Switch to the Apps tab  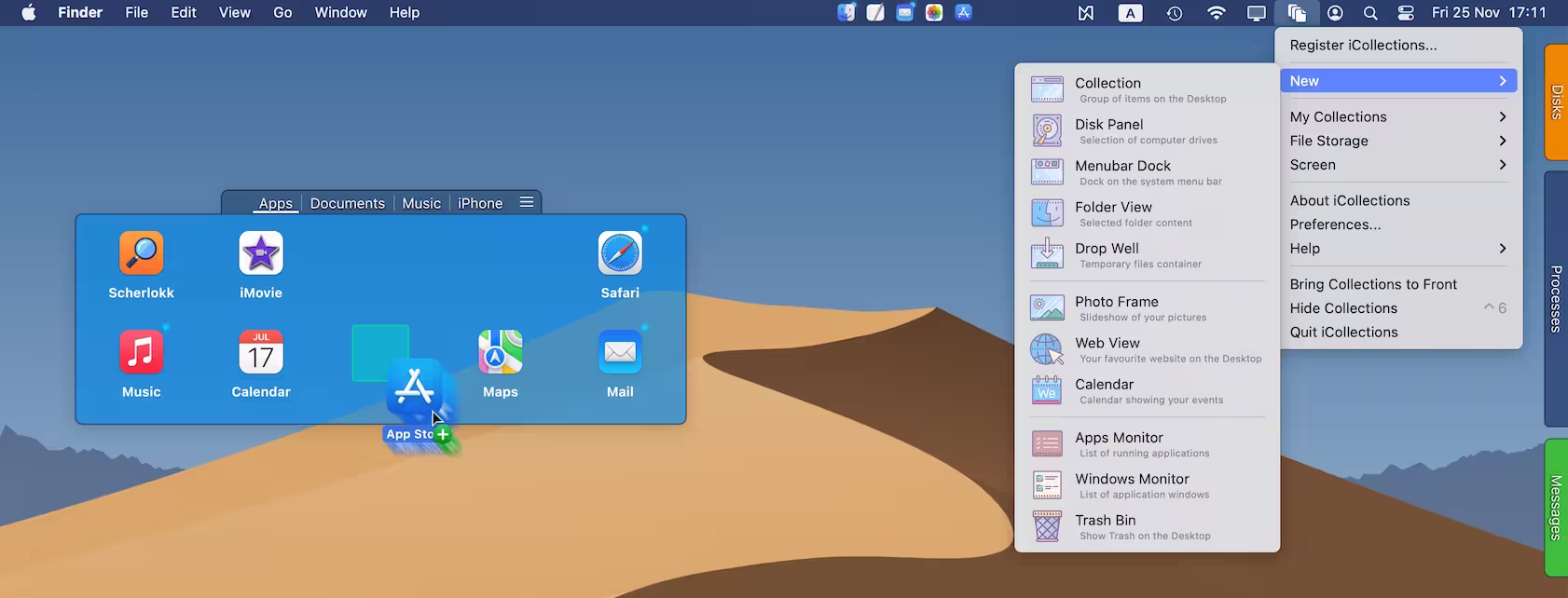point(276,203)
